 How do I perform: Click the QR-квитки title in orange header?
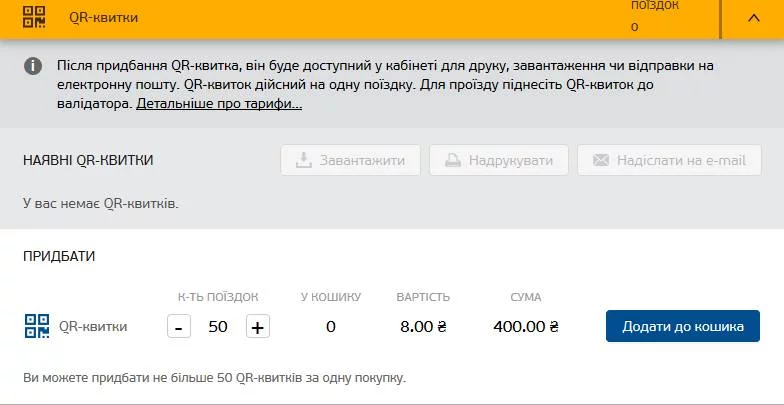(104, 18)
